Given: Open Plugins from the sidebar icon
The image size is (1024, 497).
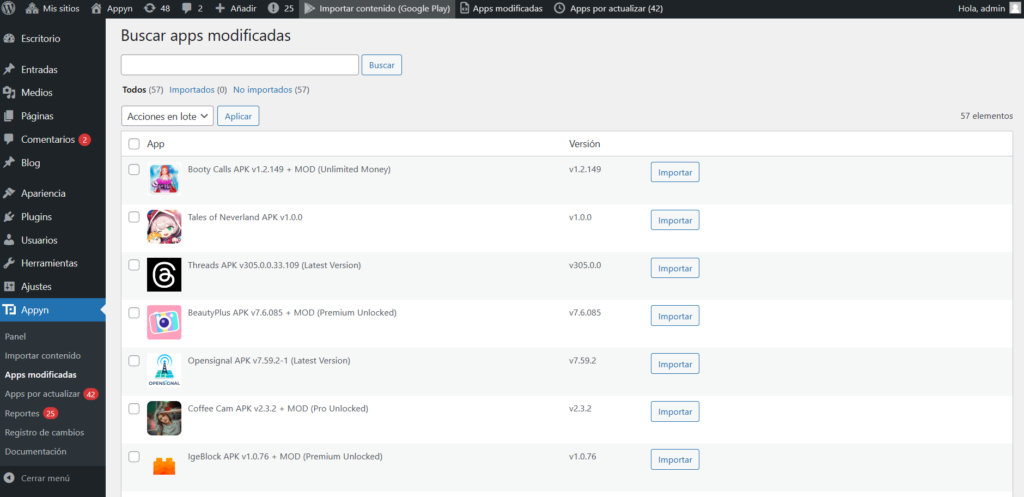Looking at the screenshot, I should coord(9,216).
